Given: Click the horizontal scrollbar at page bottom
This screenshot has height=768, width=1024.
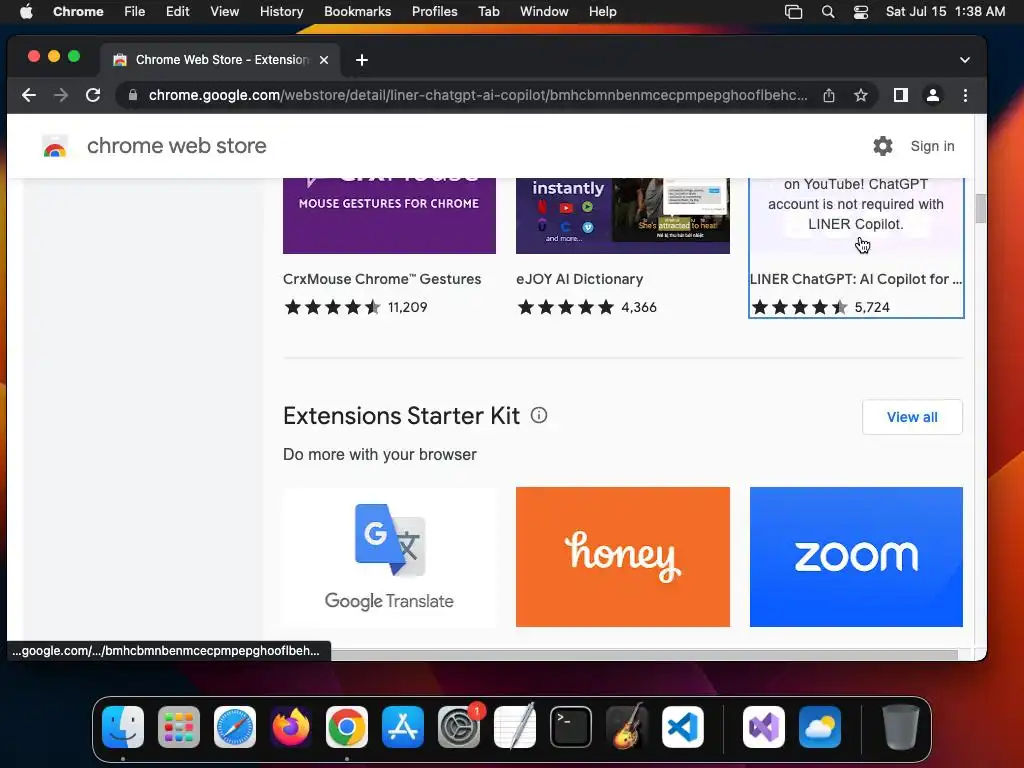Looking at the screenshot, I should coord(644,654).
